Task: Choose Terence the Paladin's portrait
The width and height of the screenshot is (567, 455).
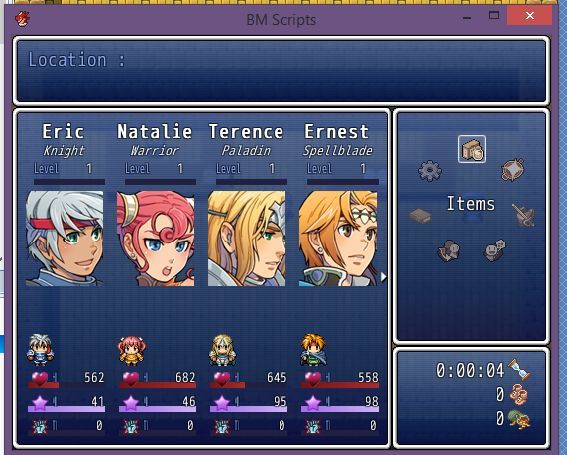Action: tap(247, 239)
